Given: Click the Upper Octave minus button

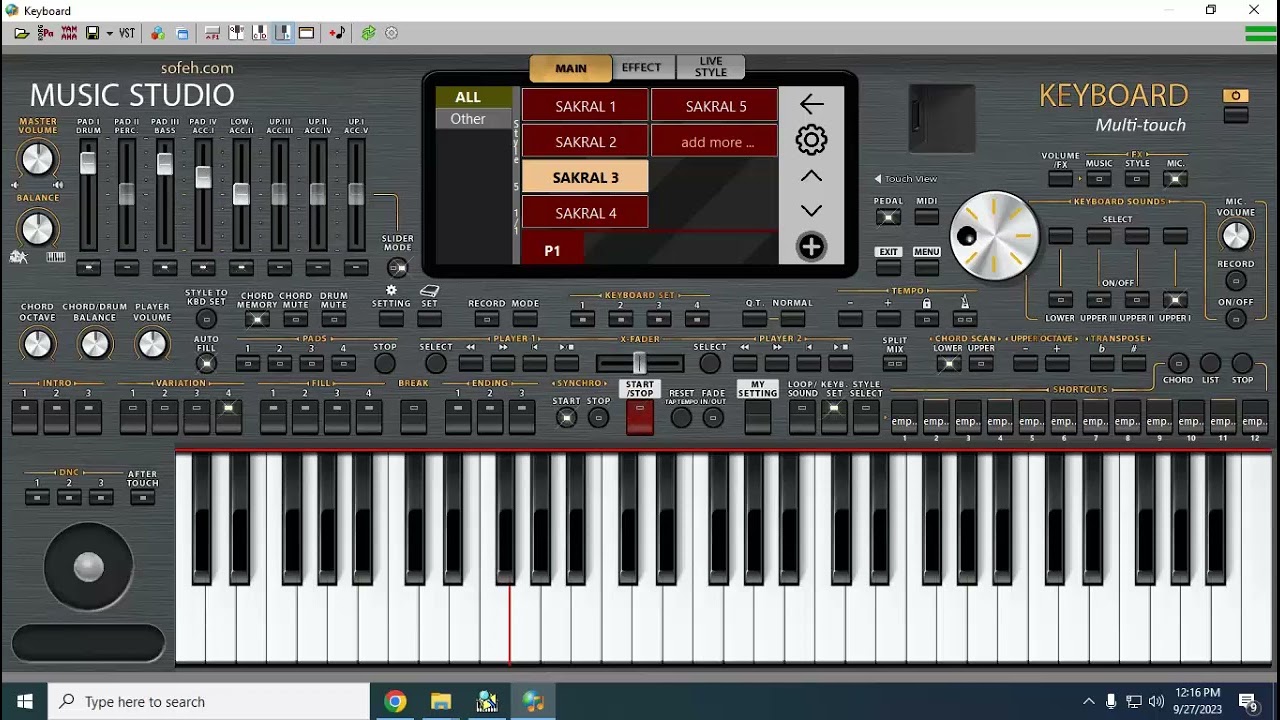Looking at the screenshot, I should tap(1025, 364).
